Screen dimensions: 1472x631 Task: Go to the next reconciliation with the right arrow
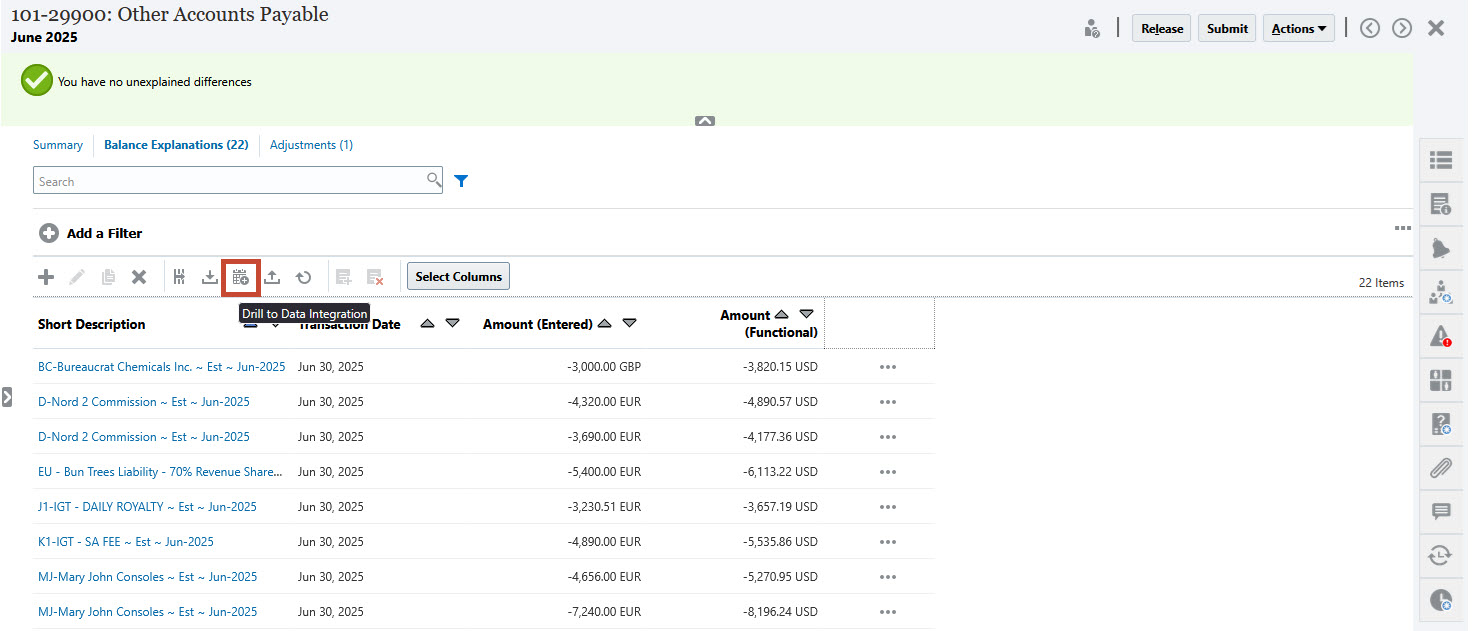pos(1402,28)
